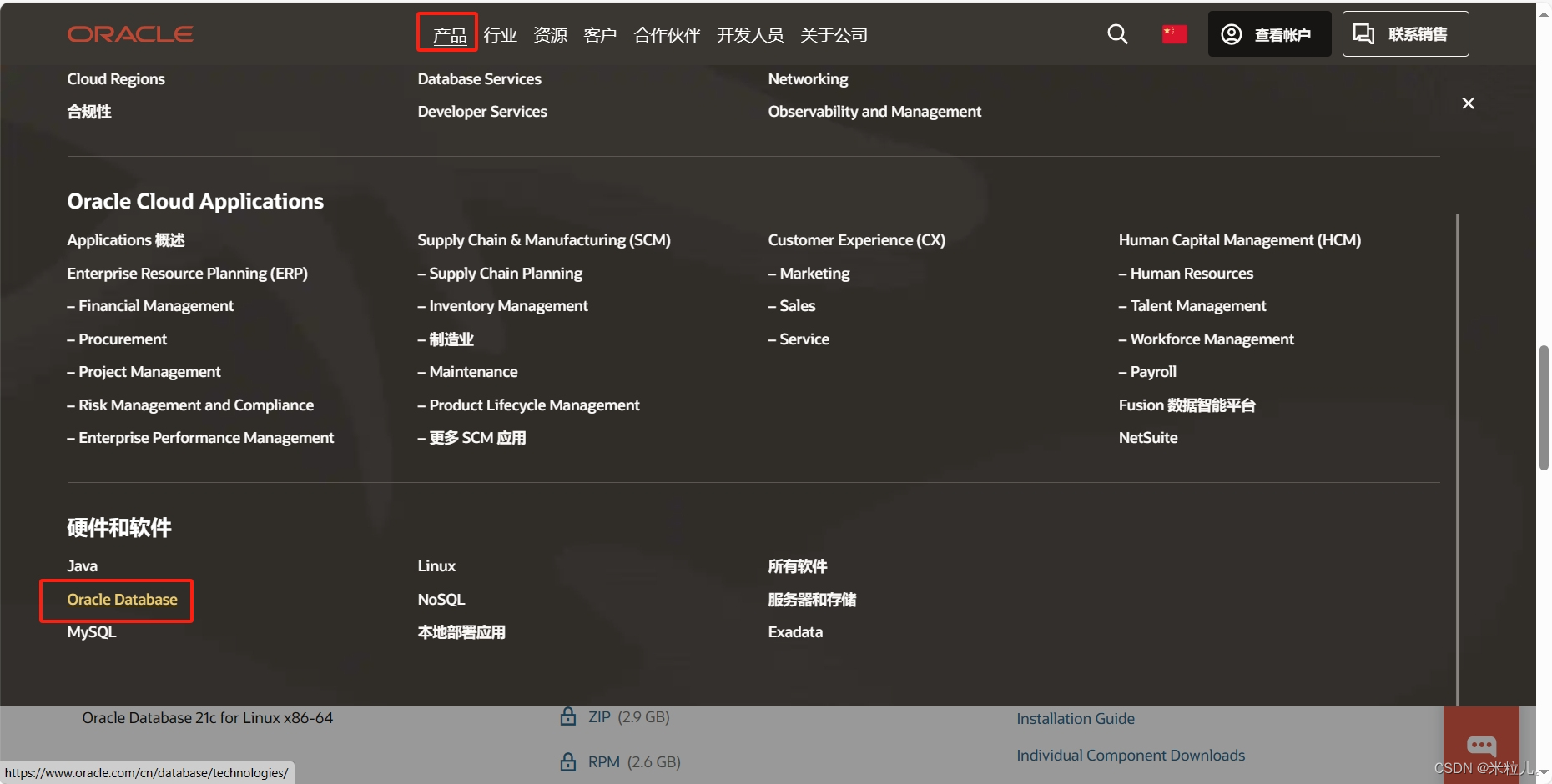Open the Installation Guide link
The width and height of the screenshot is (1552, 784).
1075,718
